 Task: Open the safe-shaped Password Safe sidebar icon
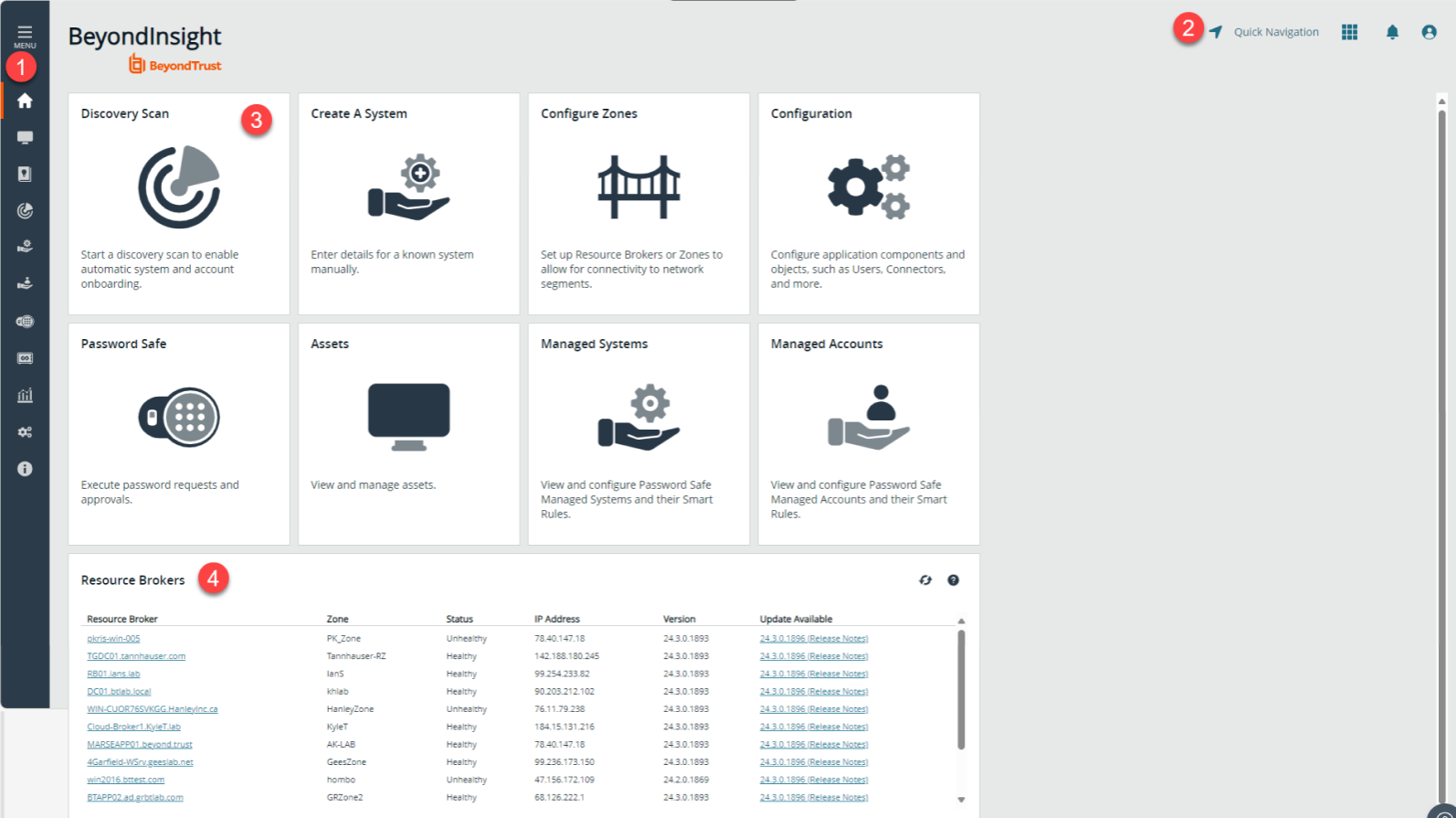click(25, 174)
